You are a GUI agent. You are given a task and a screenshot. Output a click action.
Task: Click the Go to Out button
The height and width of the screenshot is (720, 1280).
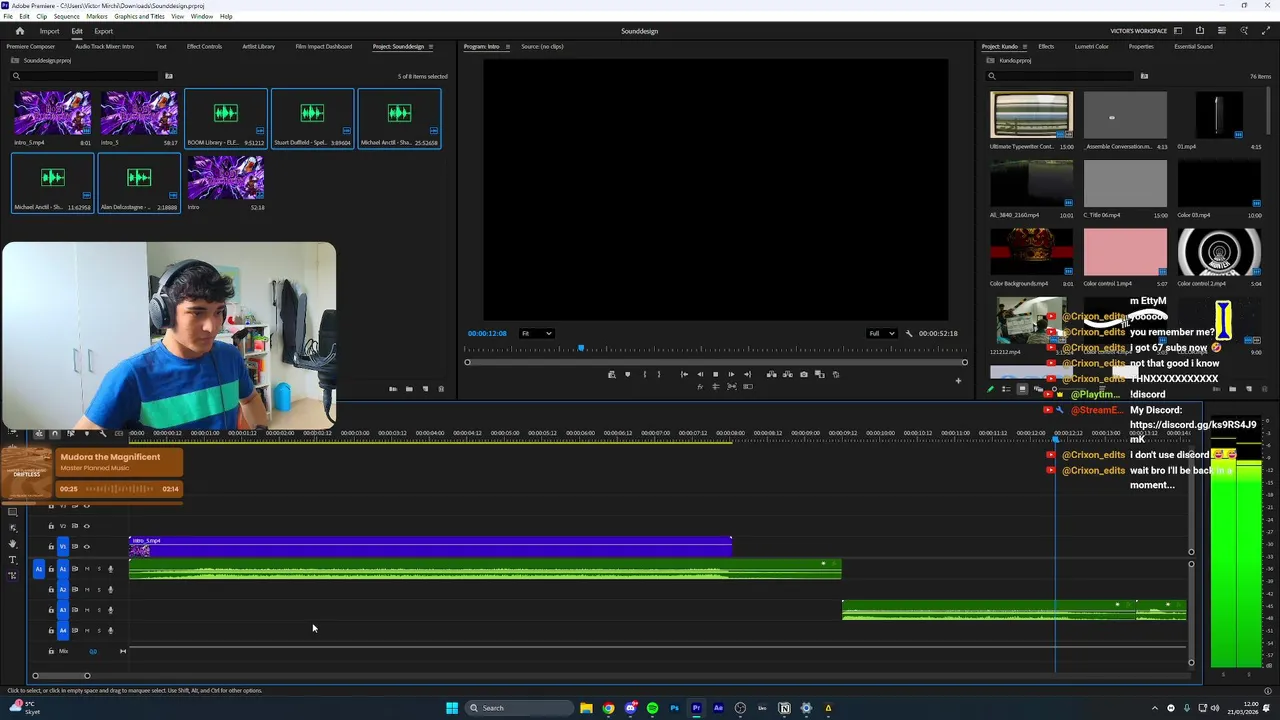click(x=747, y=375)
